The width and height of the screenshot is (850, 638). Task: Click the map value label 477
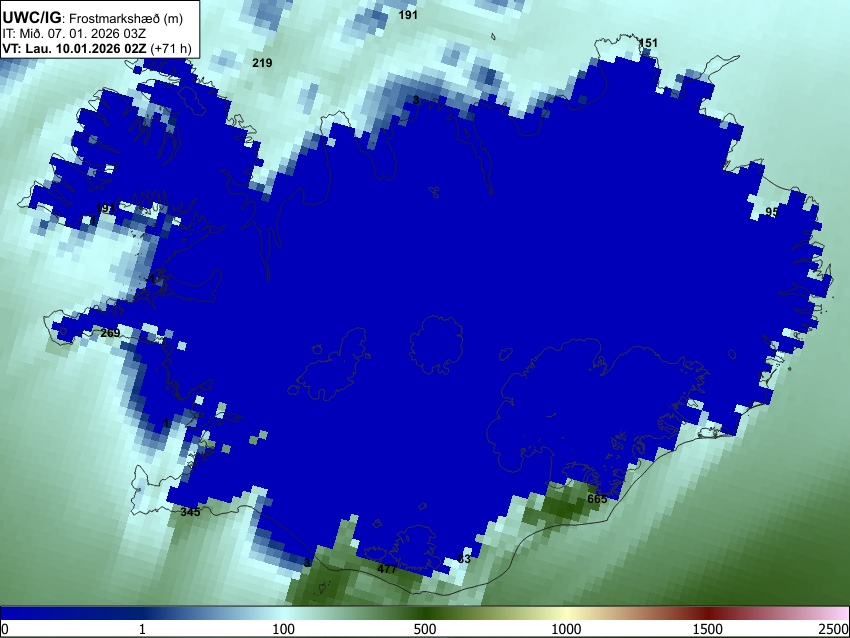tap(387, 569)
